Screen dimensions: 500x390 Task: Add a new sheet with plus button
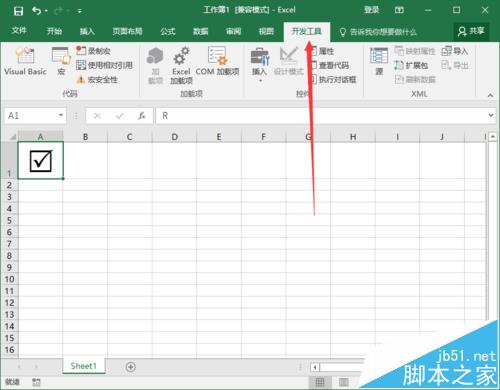[131, 367]
